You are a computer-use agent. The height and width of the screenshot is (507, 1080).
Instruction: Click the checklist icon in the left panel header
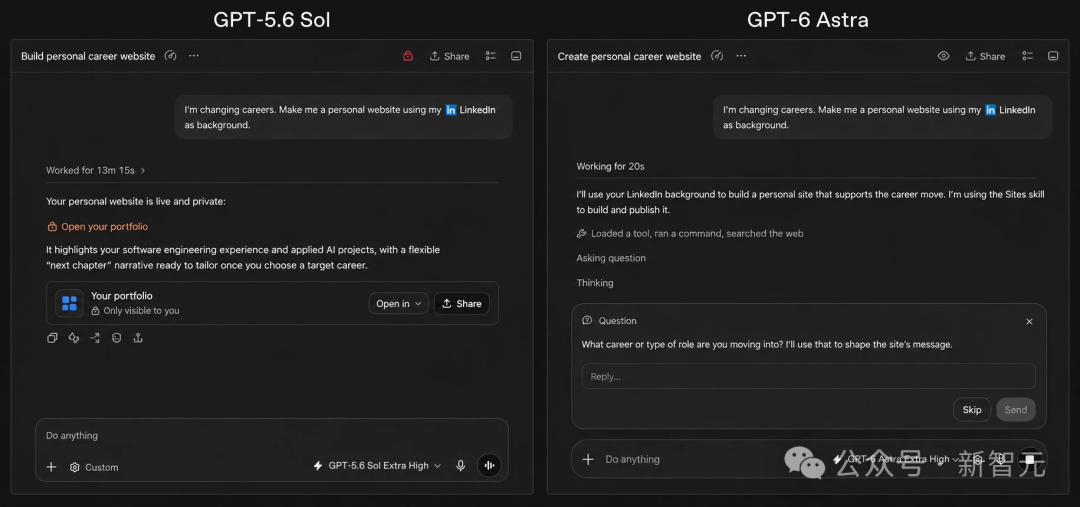click(x=490, y=56)
